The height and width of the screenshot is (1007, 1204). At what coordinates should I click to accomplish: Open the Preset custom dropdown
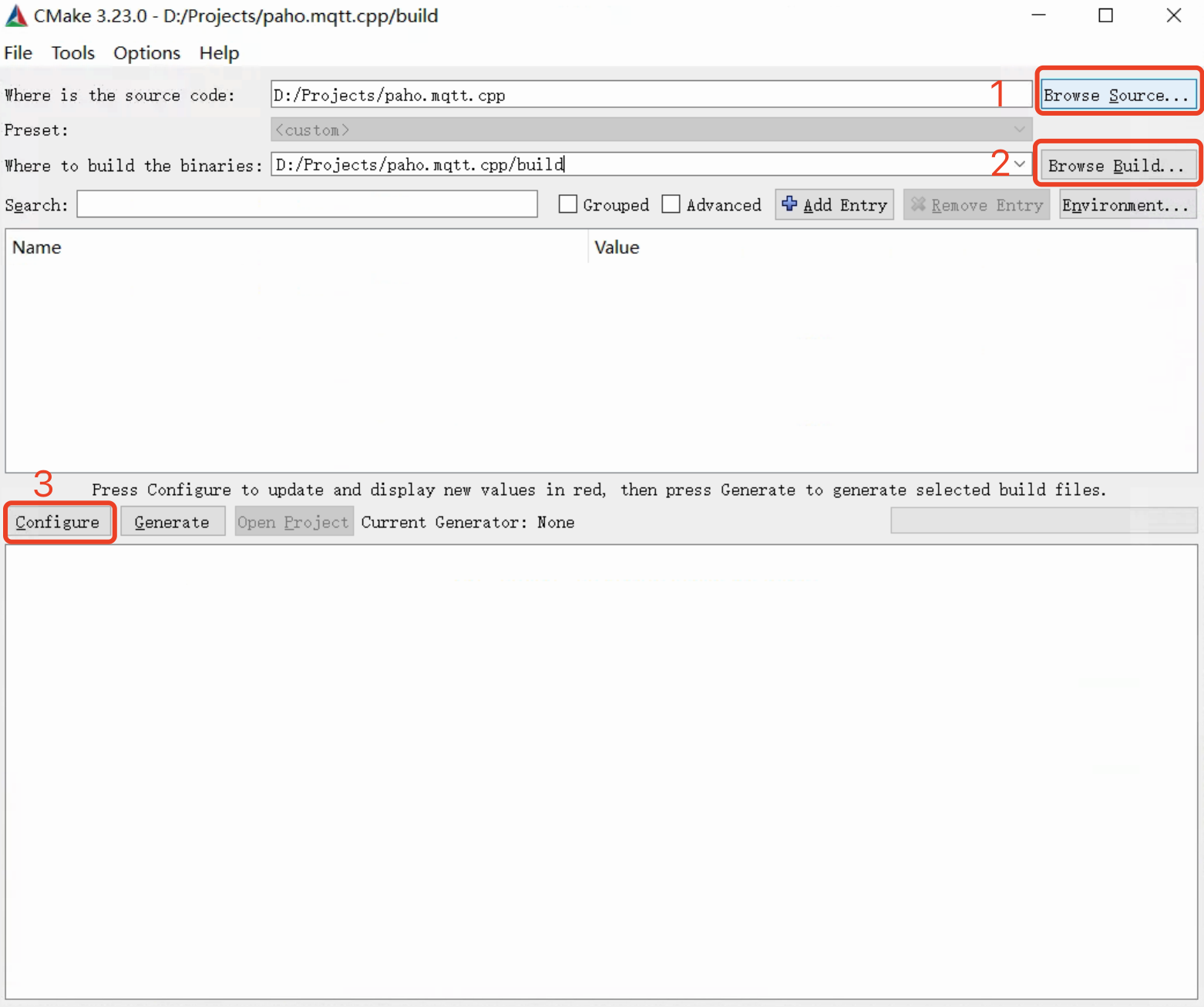(x=651, y=130)
